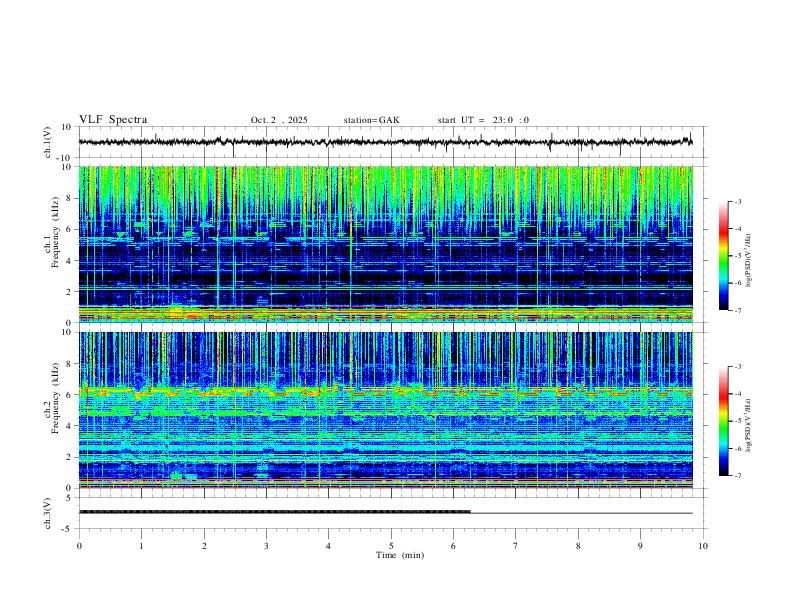Screen dimensions: 792x612
Task: Click the "-7" tick on the lower colorbar
Action: click(x=738, y=476)
